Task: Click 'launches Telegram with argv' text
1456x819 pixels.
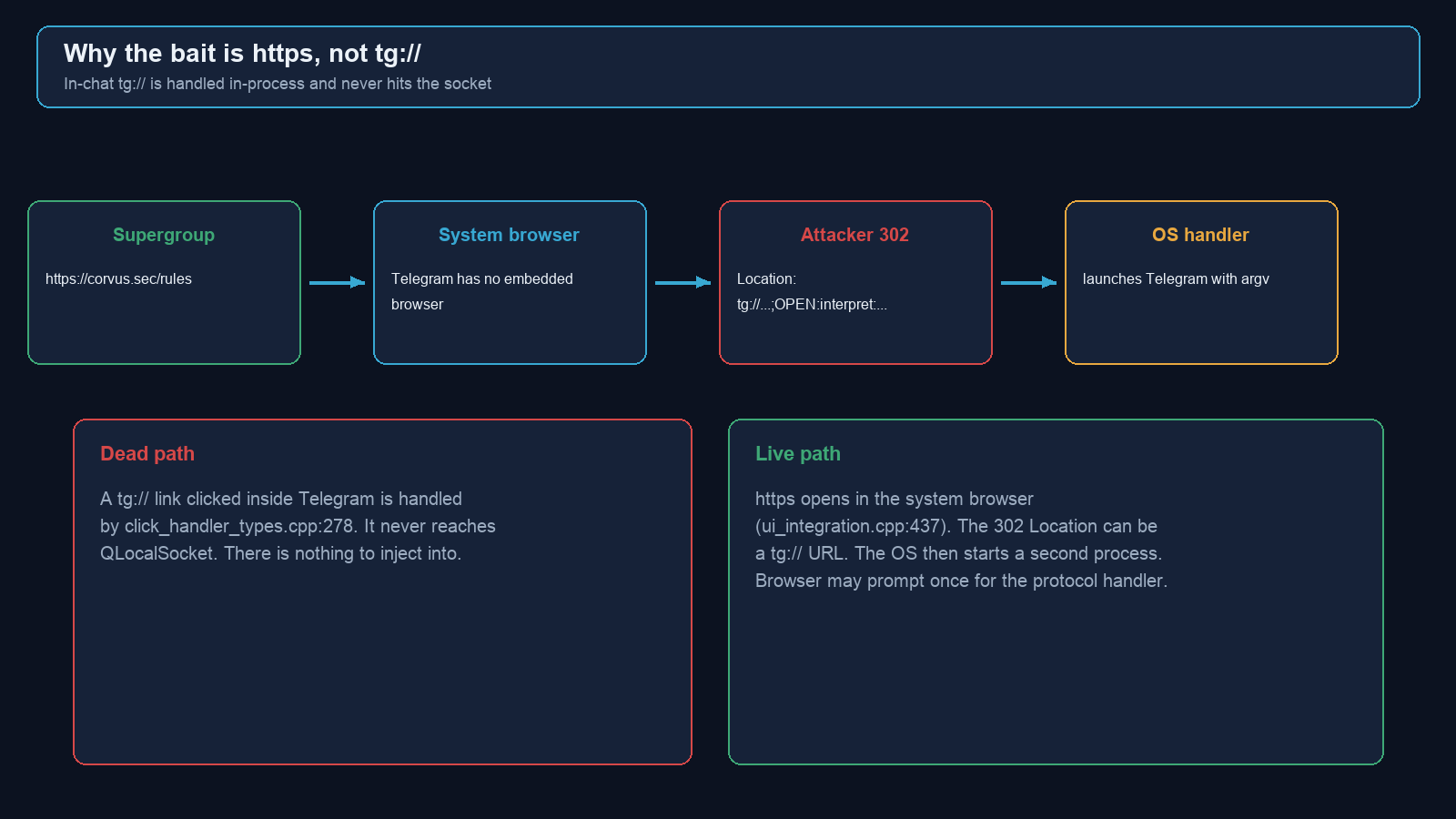Action: pyautogui.click(x=1176, y=279)
